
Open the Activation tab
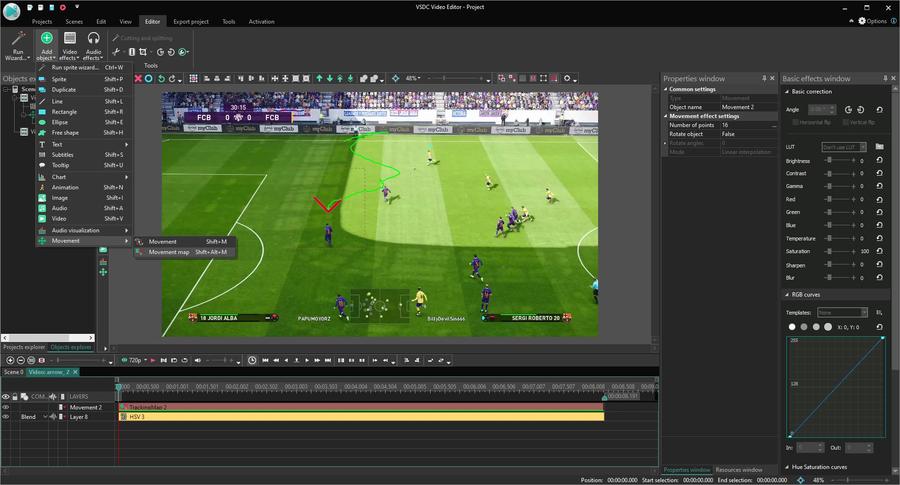(261, 22)
